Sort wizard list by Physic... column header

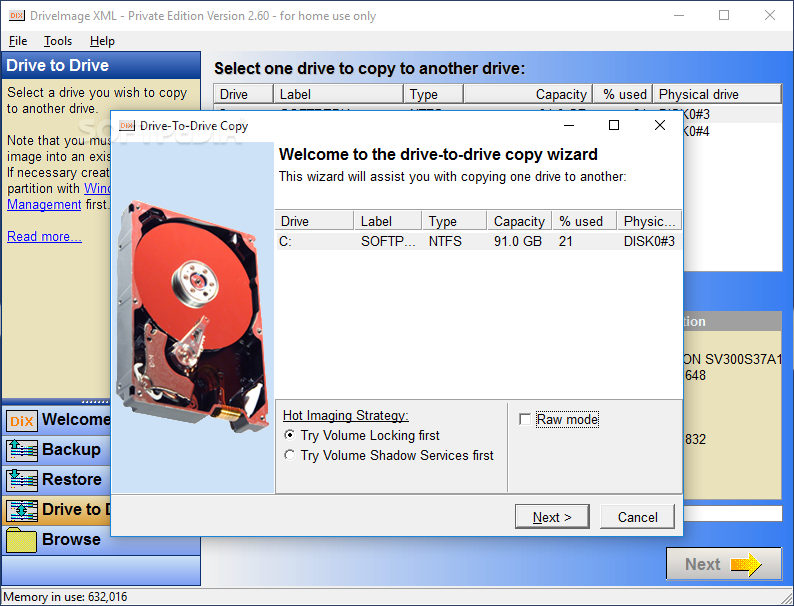[649, 221]
